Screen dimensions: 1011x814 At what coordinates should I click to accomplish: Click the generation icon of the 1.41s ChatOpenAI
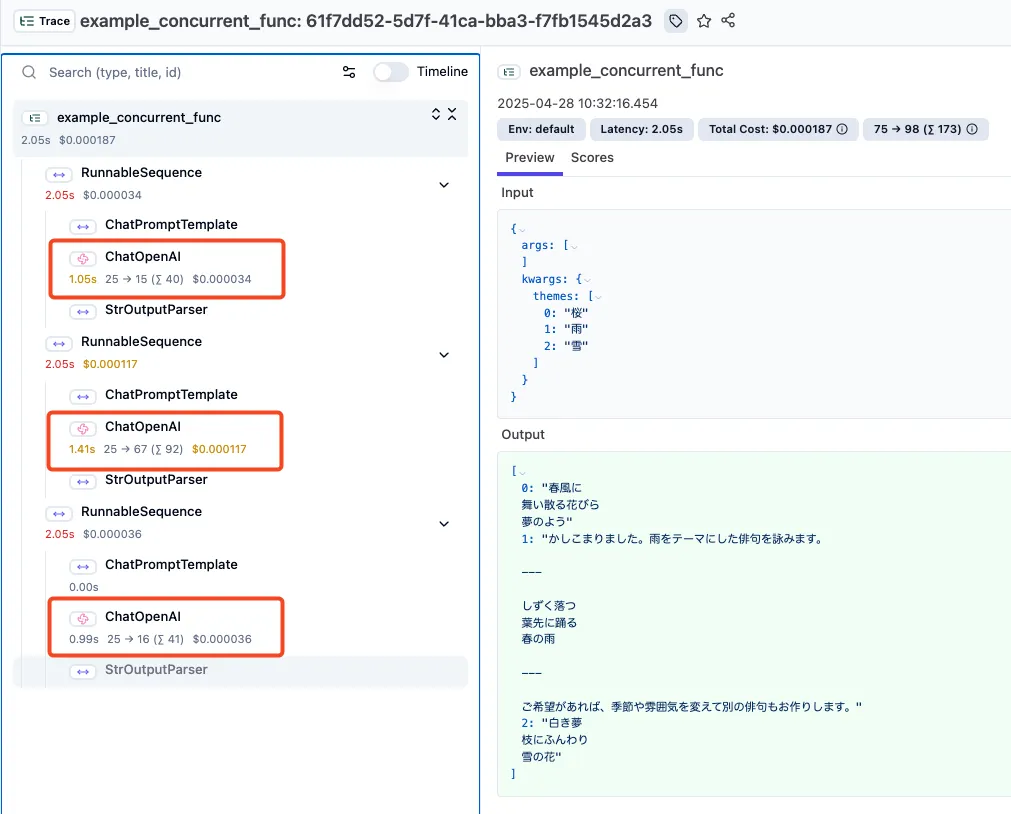tap(83, 429)
